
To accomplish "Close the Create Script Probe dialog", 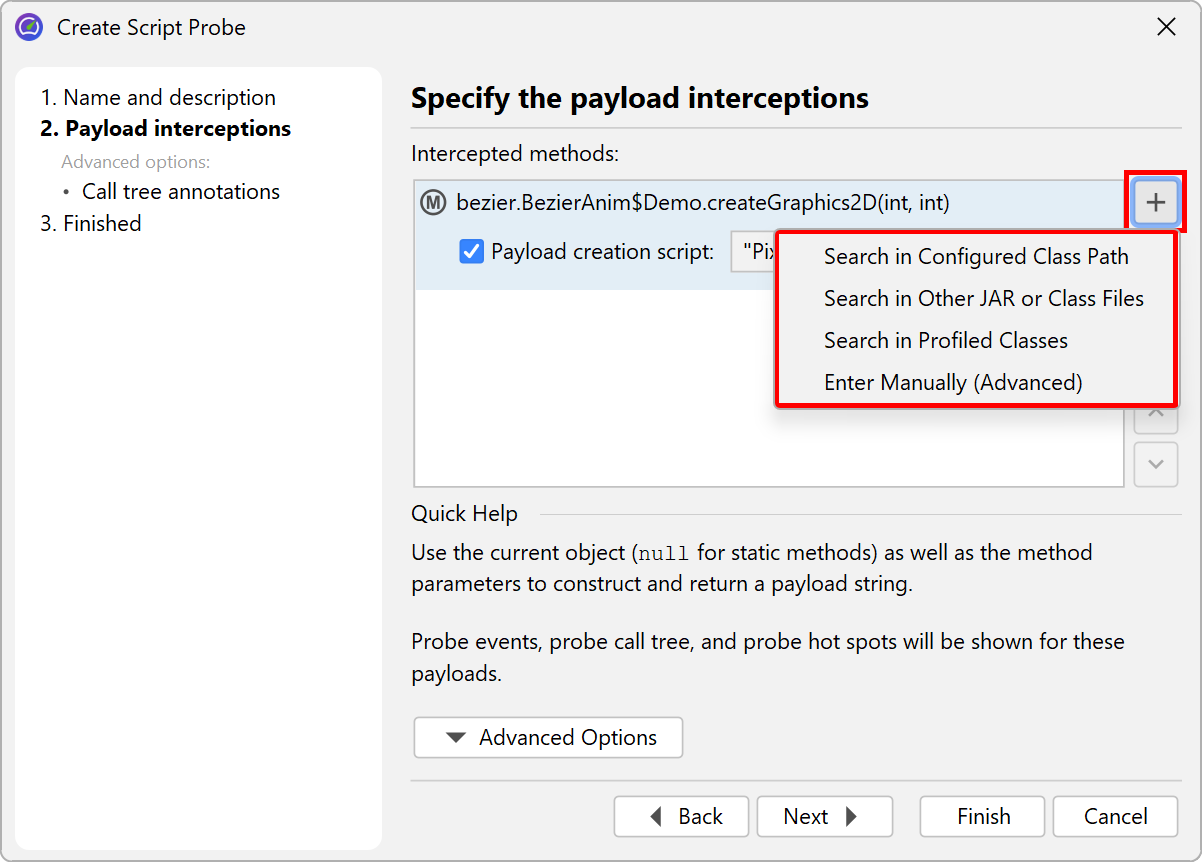I will coord(1166,27).
